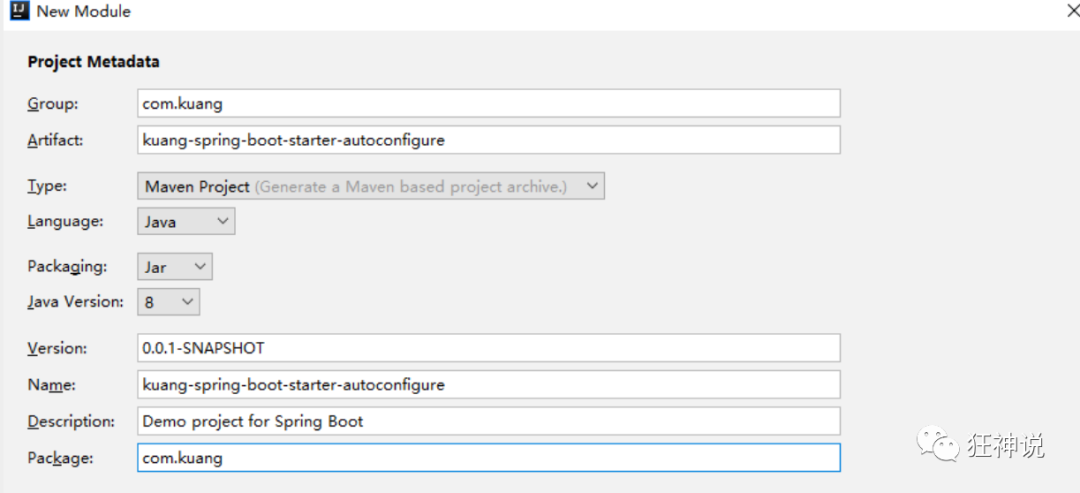Image resolution: width=1080 pixels, height=493 pixels.
Task: Click the "Language:" label text
Action: pyautogui.click(x=67, y=221)
